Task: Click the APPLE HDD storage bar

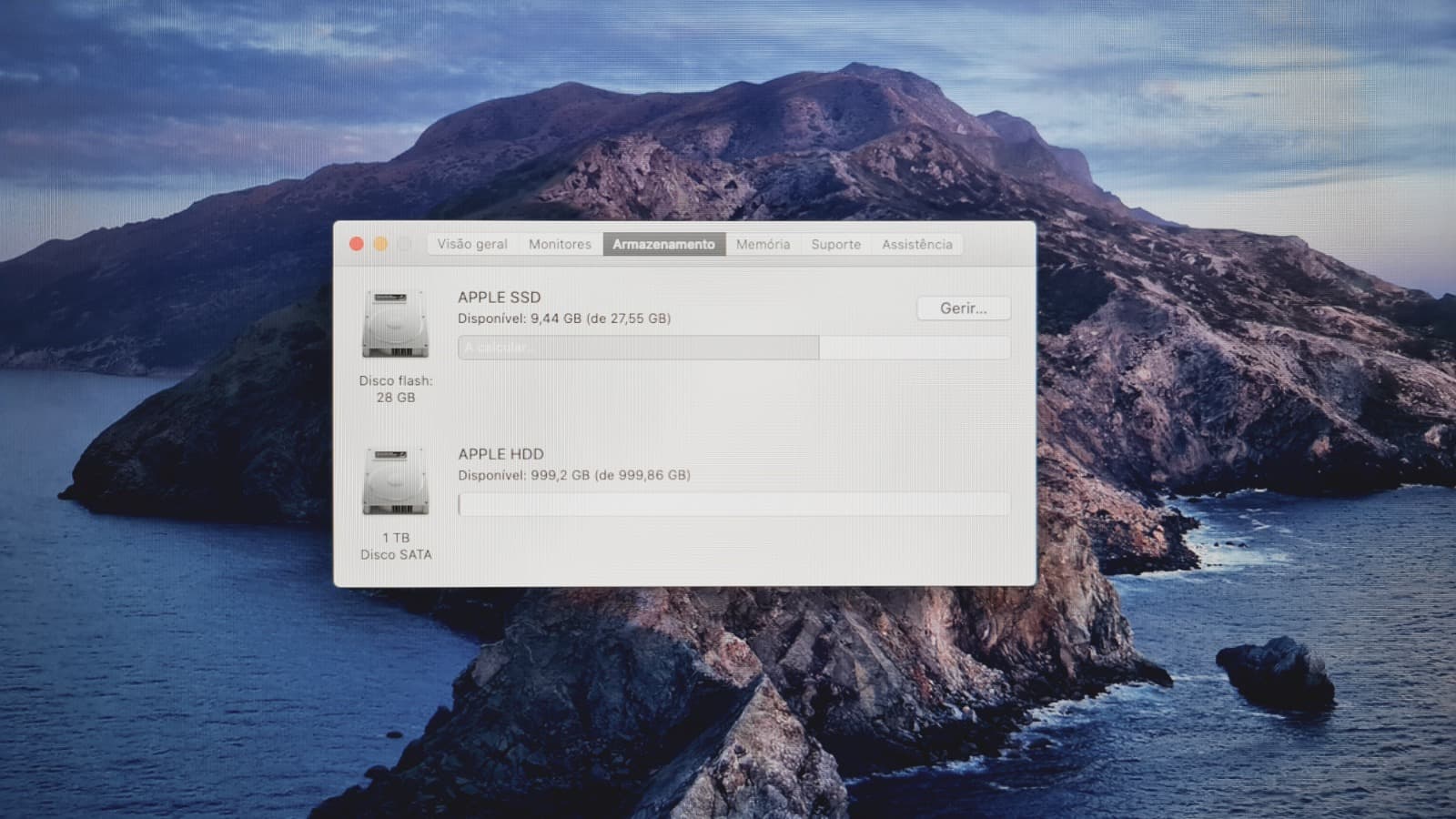Action: click(734, 504)
